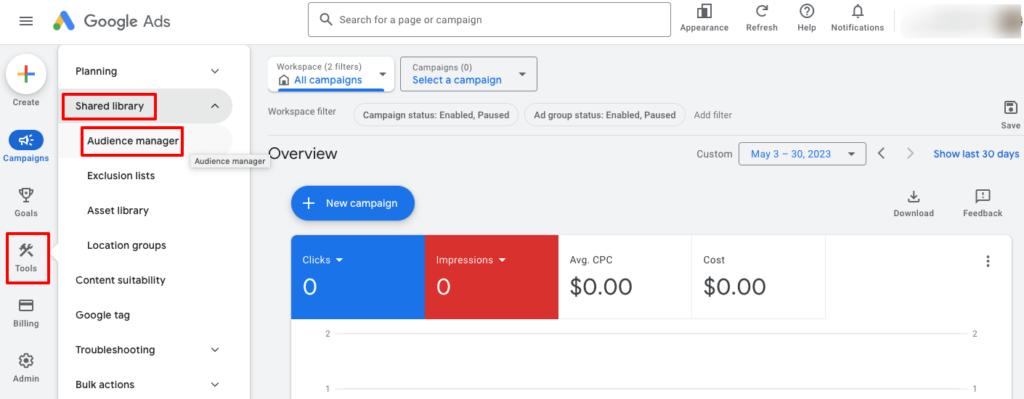This screenshot has width=1024, height=399.
Task: Click the New campaign button
Action: pyautogui.click(x=353, y=203)
